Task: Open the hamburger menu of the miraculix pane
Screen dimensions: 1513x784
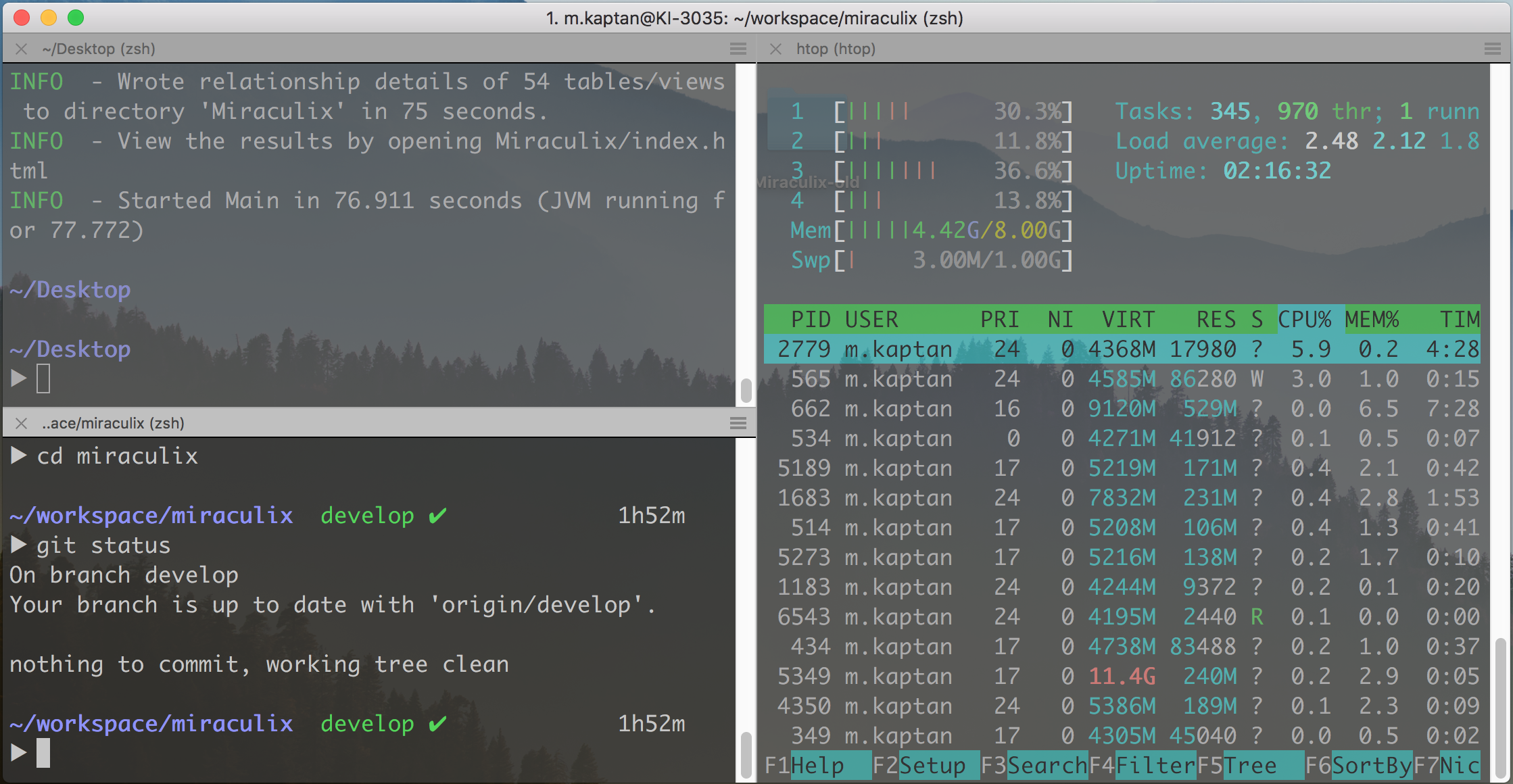Action: pos(738,423)
